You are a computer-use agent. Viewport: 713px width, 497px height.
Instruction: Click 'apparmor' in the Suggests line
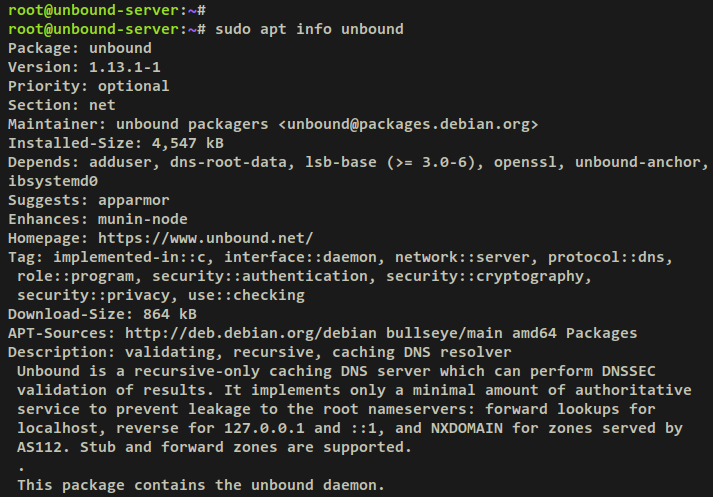[134, 201]
